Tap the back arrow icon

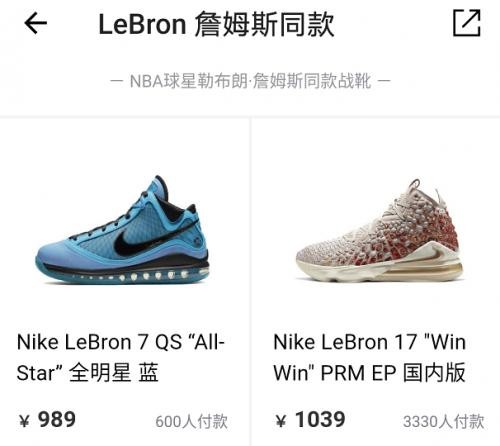pyautogui.click(x=35, y=23)
